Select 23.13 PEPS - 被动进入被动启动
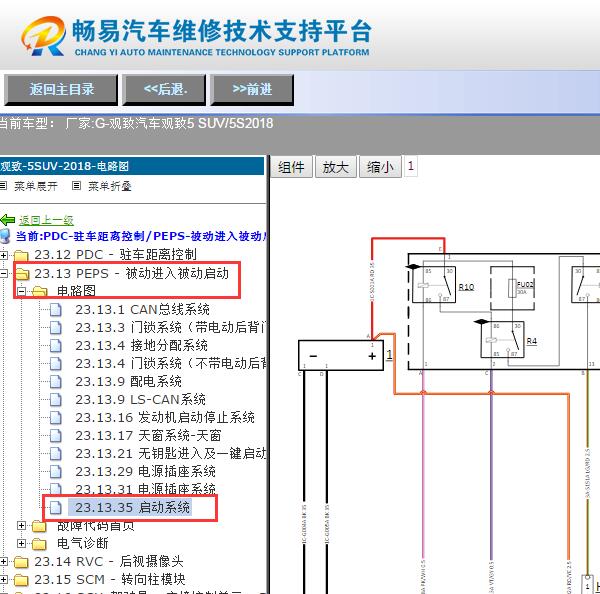 pos(131,273)
